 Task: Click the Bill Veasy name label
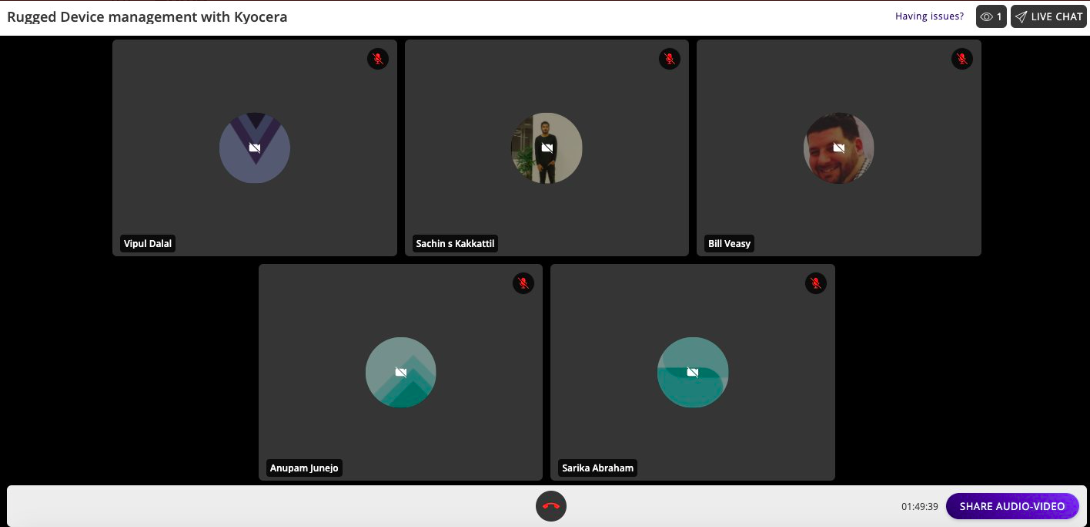729,244
